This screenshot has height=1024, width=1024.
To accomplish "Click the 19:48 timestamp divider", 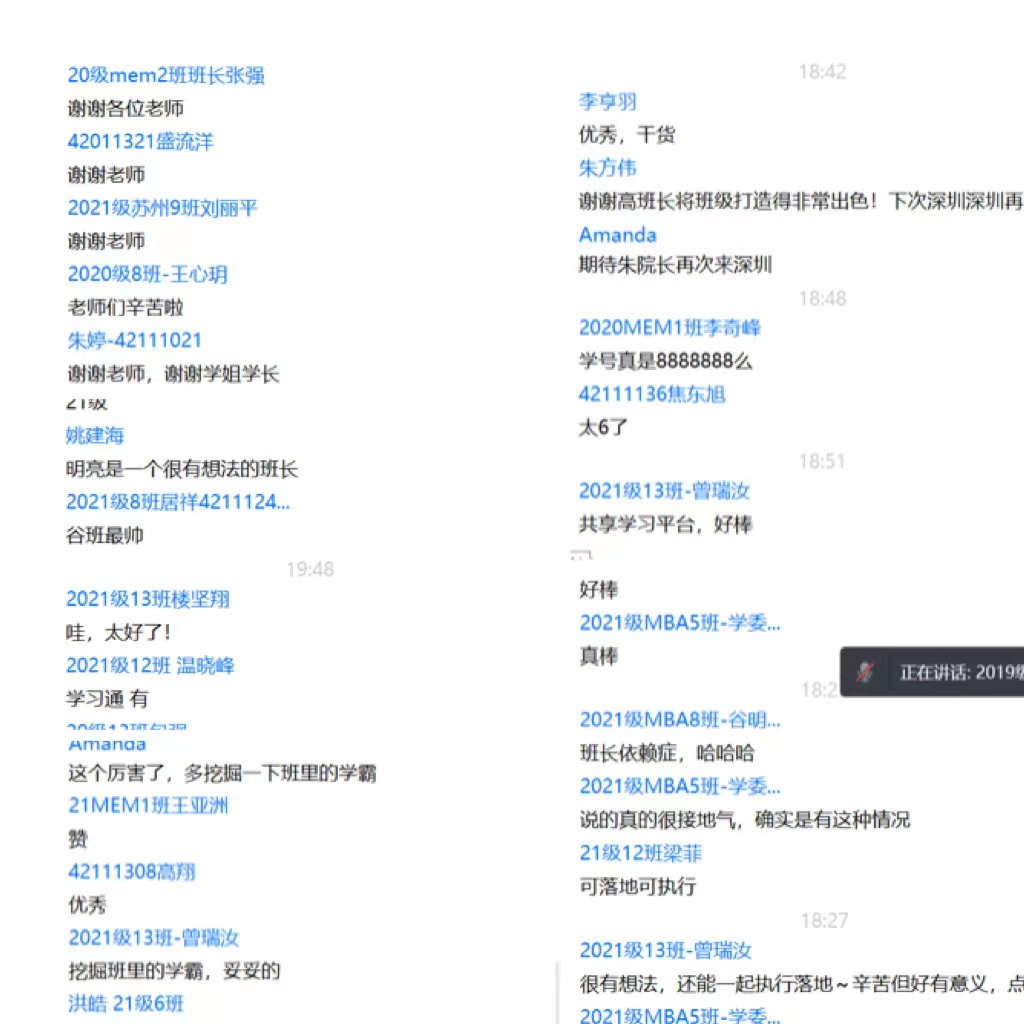I will pyautogui.click(x=310, y=569).
